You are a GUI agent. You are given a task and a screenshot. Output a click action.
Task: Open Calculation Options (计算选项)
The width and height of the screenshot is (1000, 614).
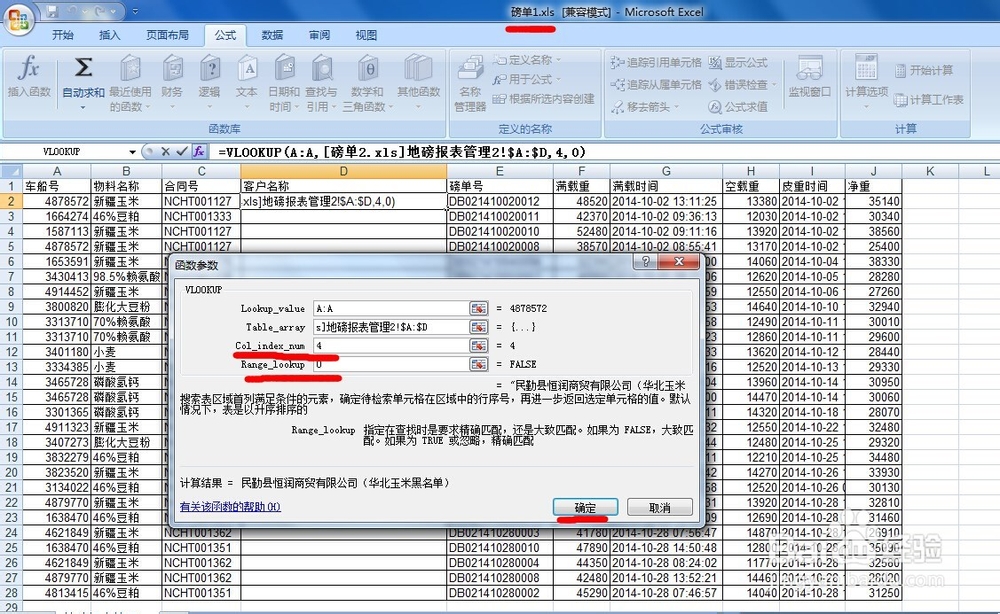point(866,82)
